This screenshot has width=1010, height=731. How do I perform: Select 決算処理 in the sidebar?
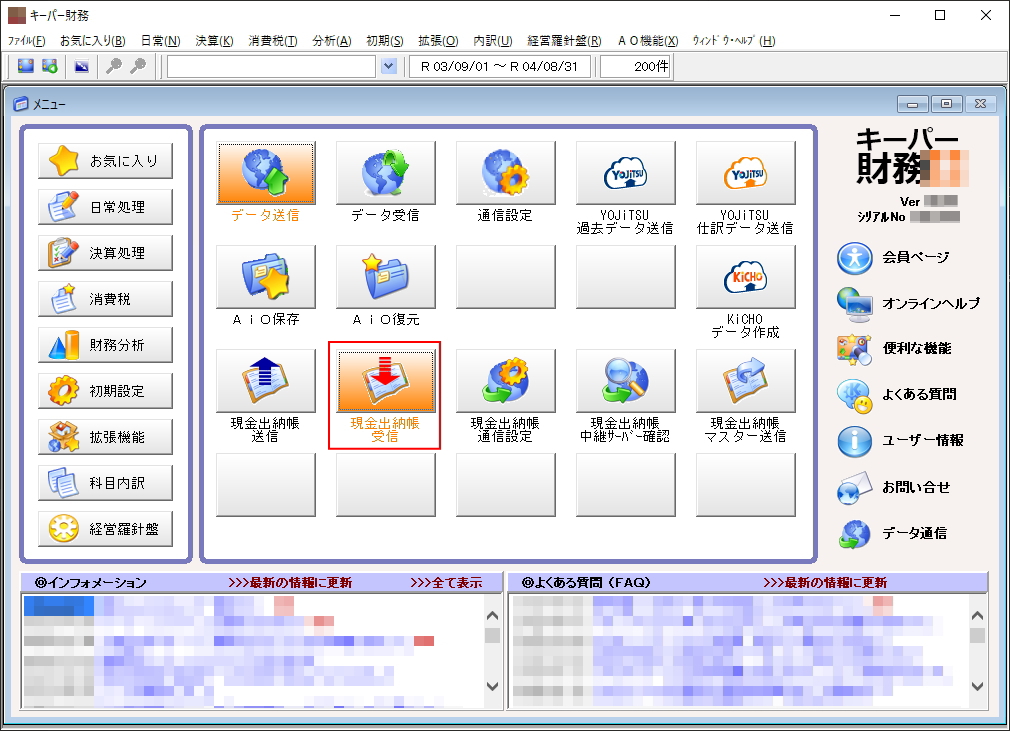point(106,253)
